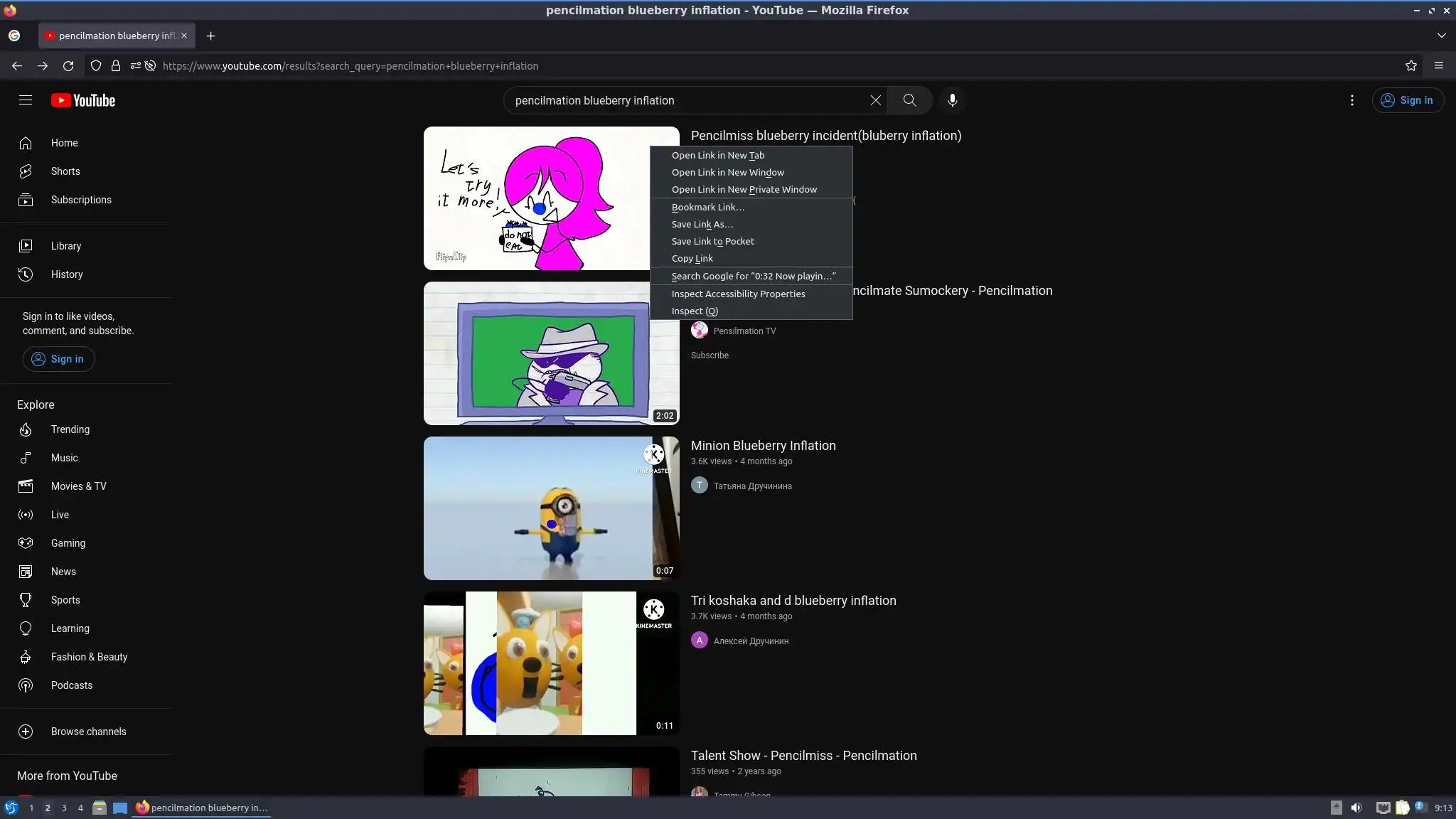Choose Save Link As from context menu
Viewport: 1456px width, 819px height.
click(x=702, y=224)
